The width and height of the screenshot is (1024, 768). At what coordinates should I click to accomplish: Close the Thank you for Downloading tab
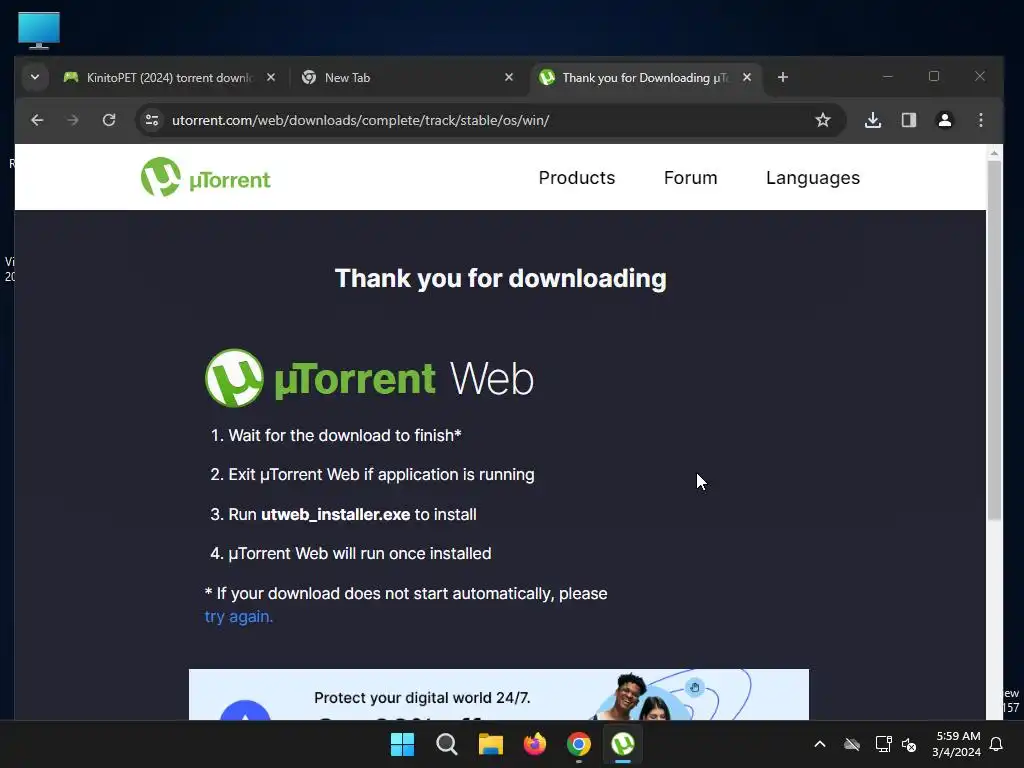[x=747, y=77]
